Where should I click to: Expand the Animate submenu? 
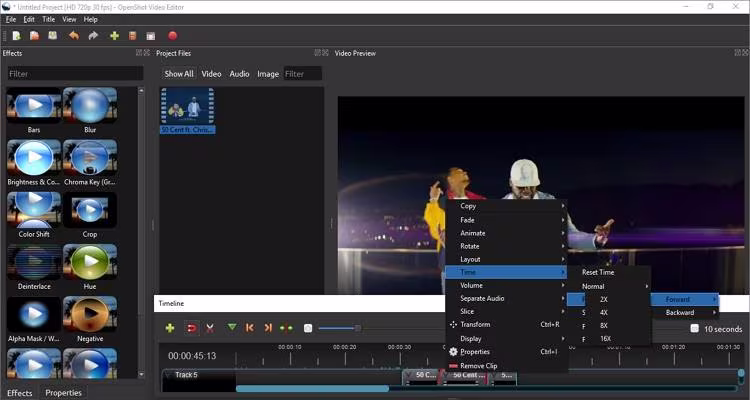pos(506,233)
